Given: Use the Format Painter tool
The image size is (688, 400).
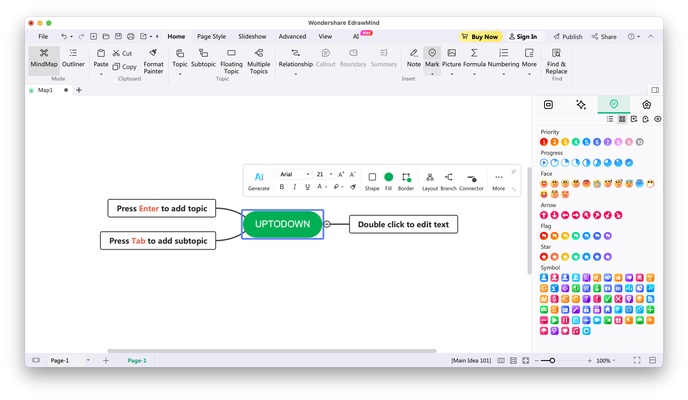Looking at the screenshot, I should [x=153, y=61].
